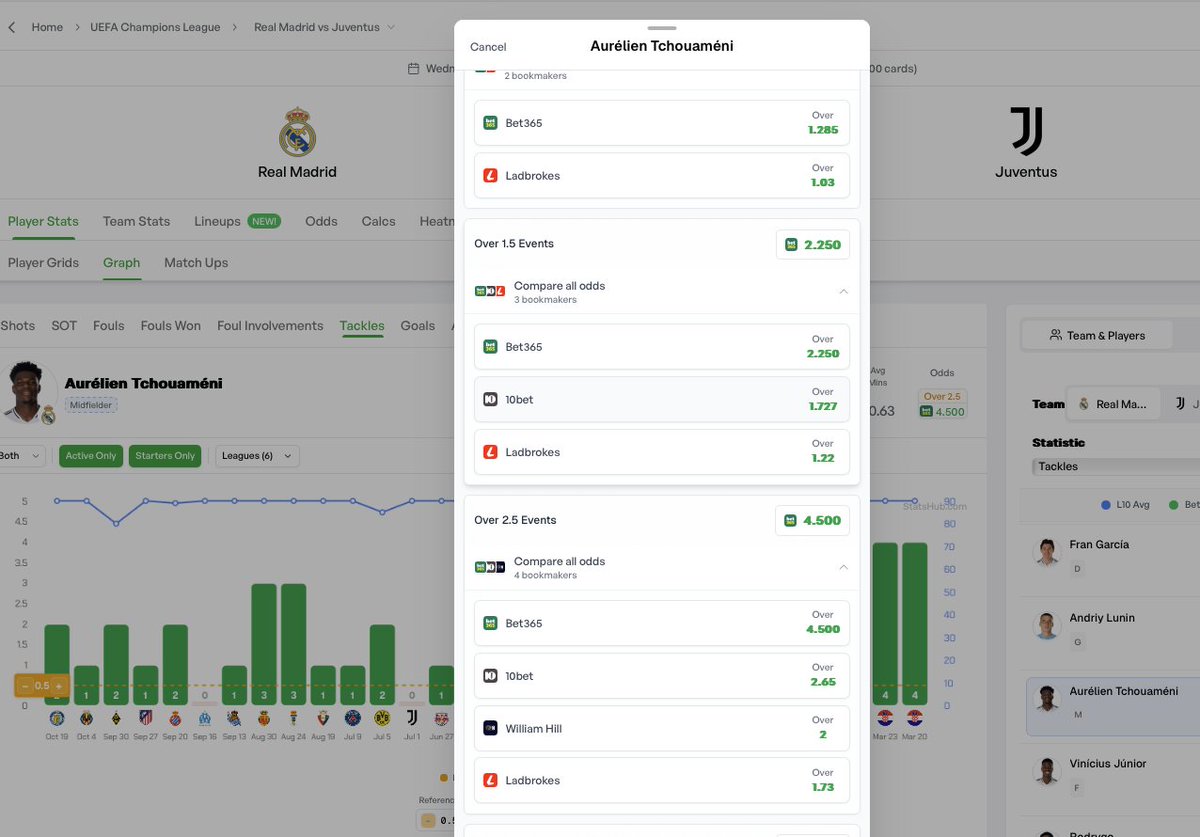The image size is (1200, 837).
Task: Select the Goals stat filter
Action: [418, 325]
